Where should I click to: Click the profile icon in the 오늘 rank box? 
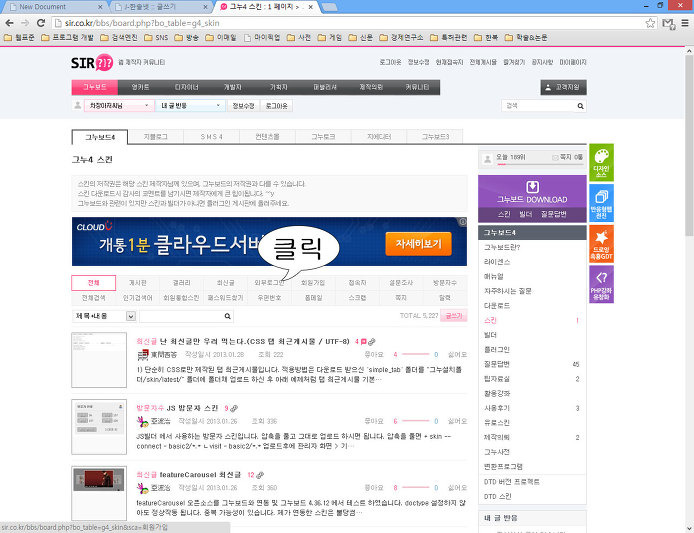487,158
